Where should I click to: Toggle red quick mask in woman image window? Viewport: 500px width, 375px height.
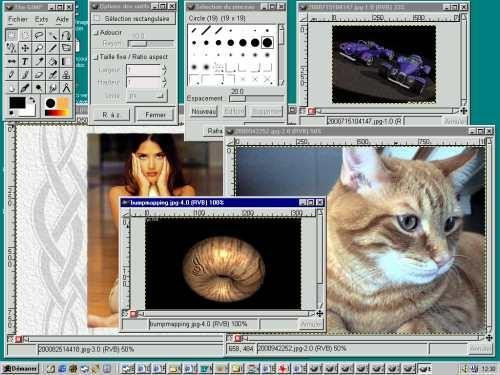(x=18, y=339)
